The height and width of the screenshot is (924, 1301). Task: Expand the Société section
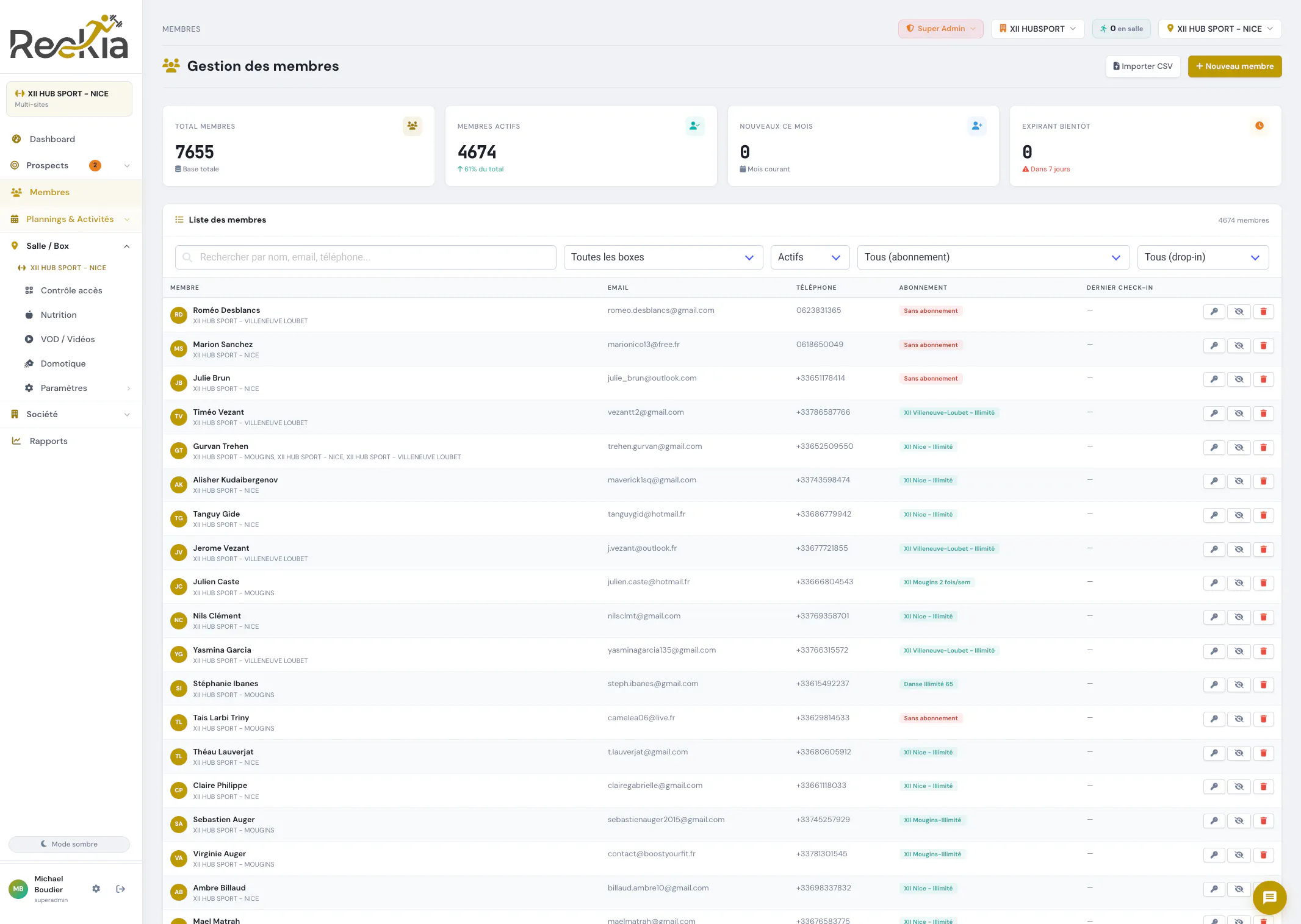(x=71, y=414)
